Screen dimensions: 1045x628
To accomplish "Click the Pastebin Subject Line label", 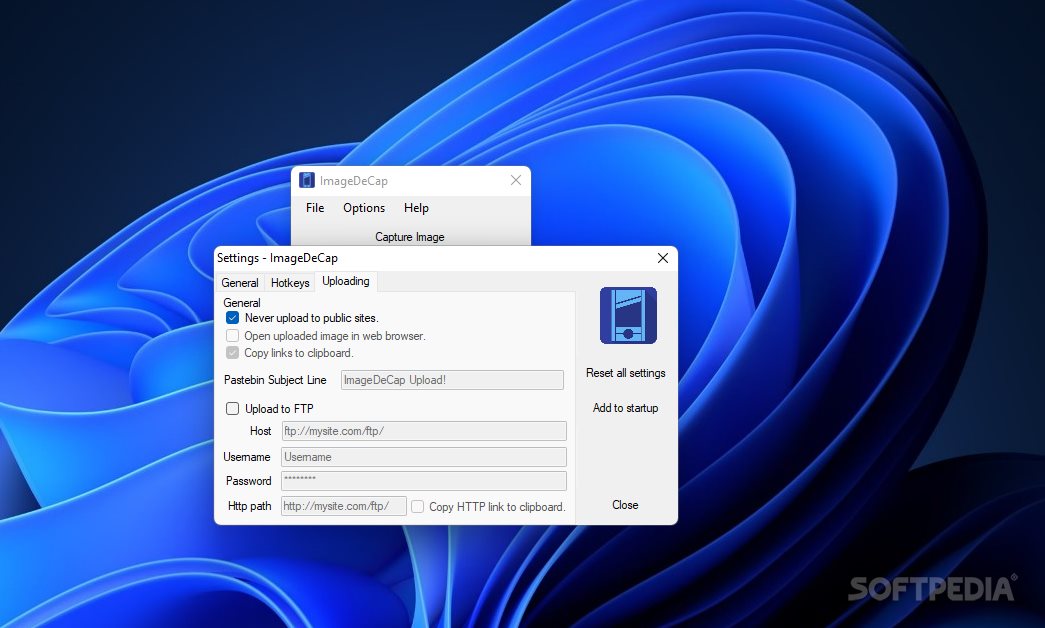I will (x=275, y=380).
